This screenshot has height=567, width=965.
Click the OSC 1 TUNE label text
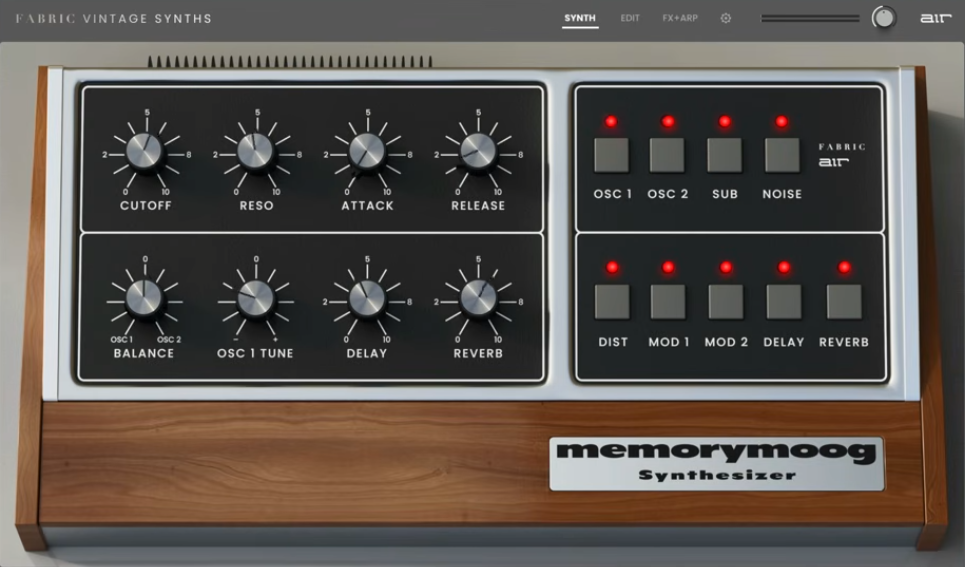[x=255, y=353]
